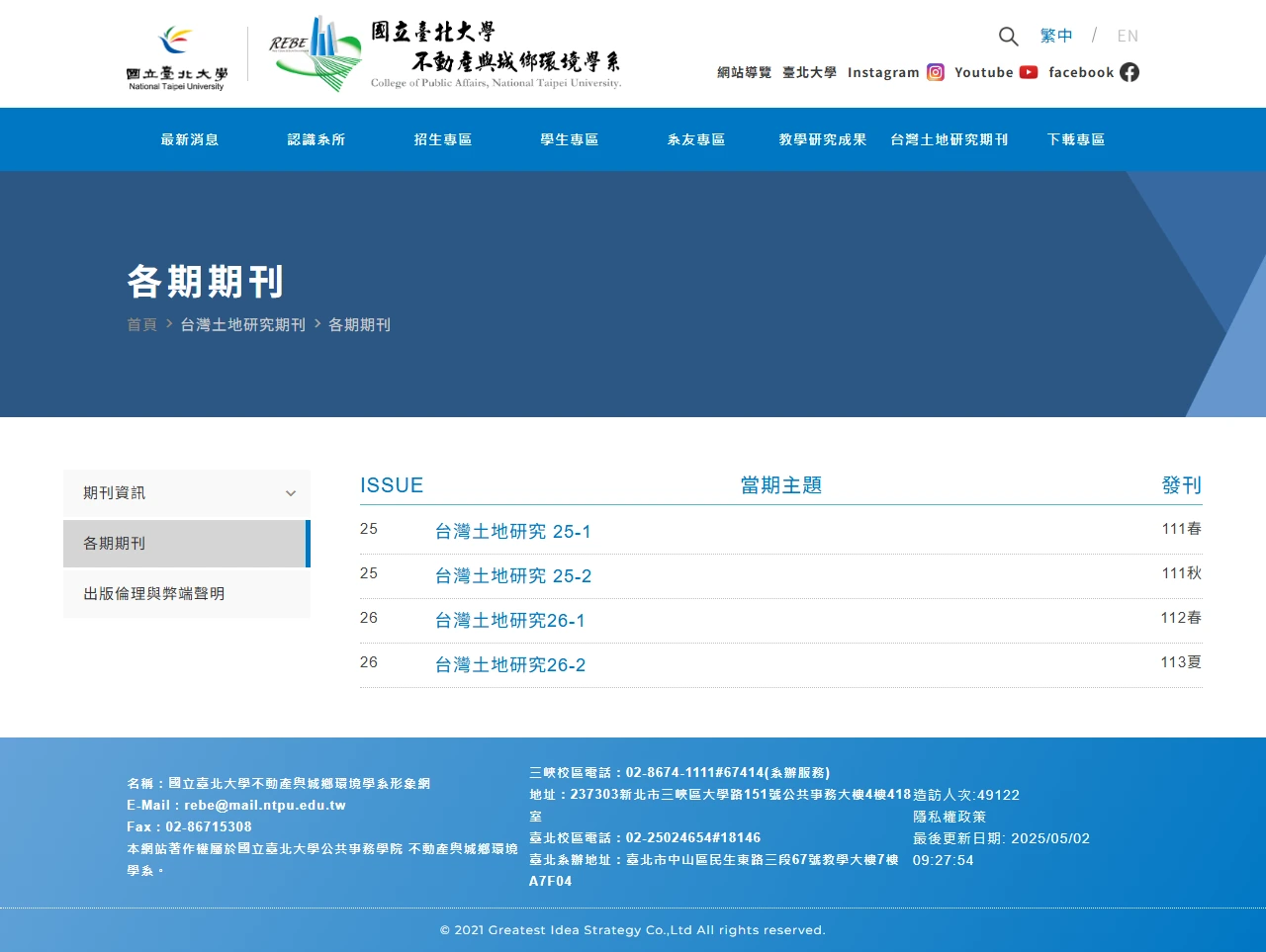The height and width of the screenshot is (952, 1266).
Task: Click the 各期期刊 page heading
Action: tap(206, 282)
